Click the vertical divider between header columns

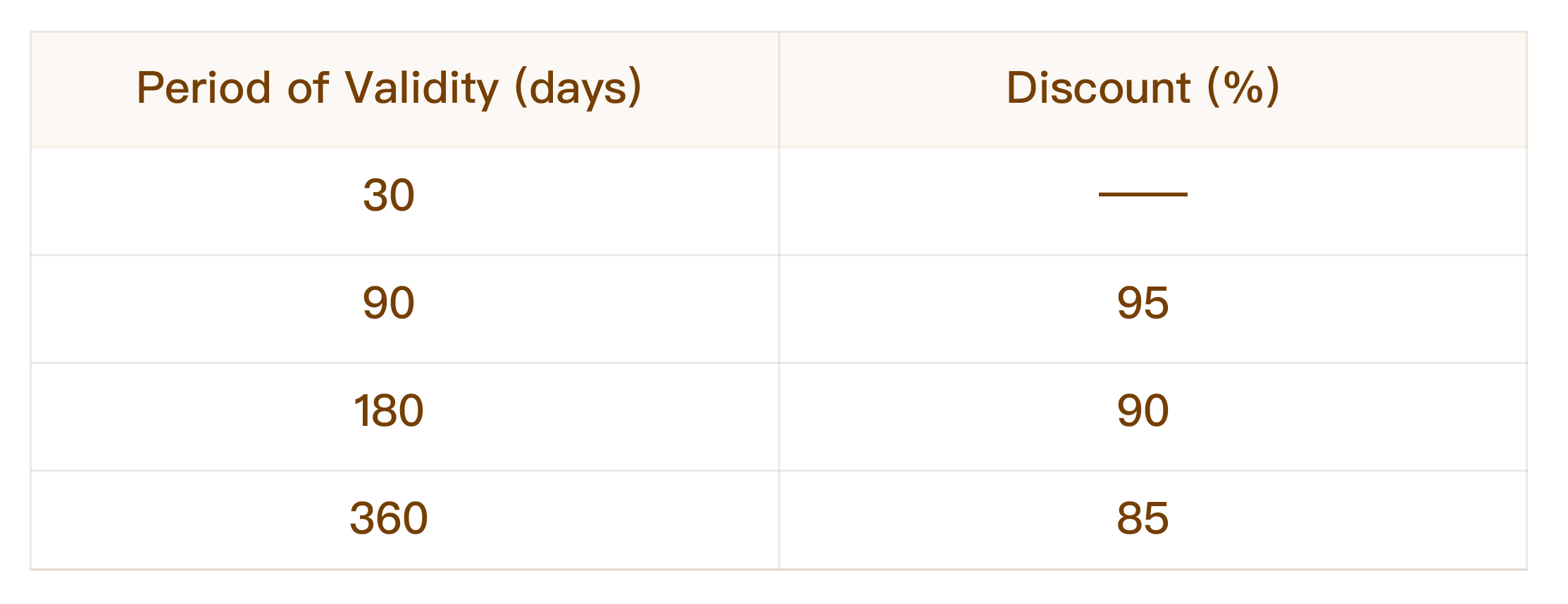click(779, 89)
